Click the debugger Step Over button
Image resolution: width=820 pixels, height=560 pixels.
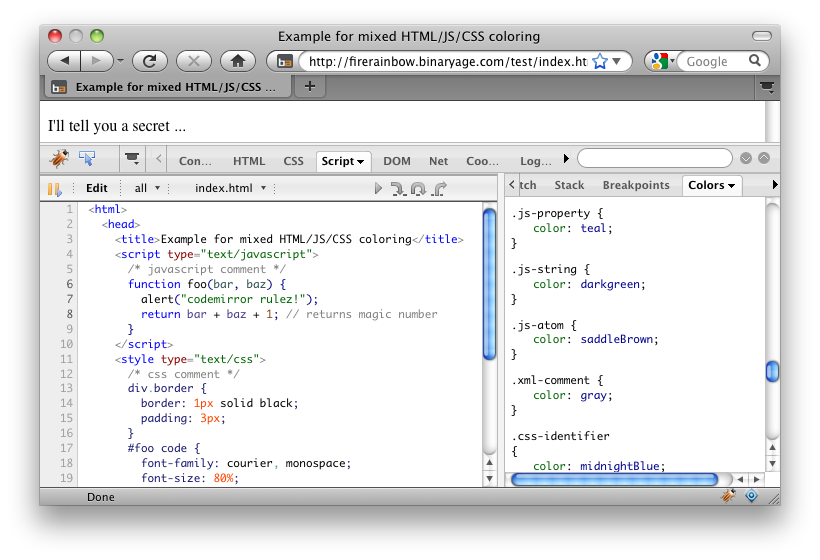coord(418,188)
